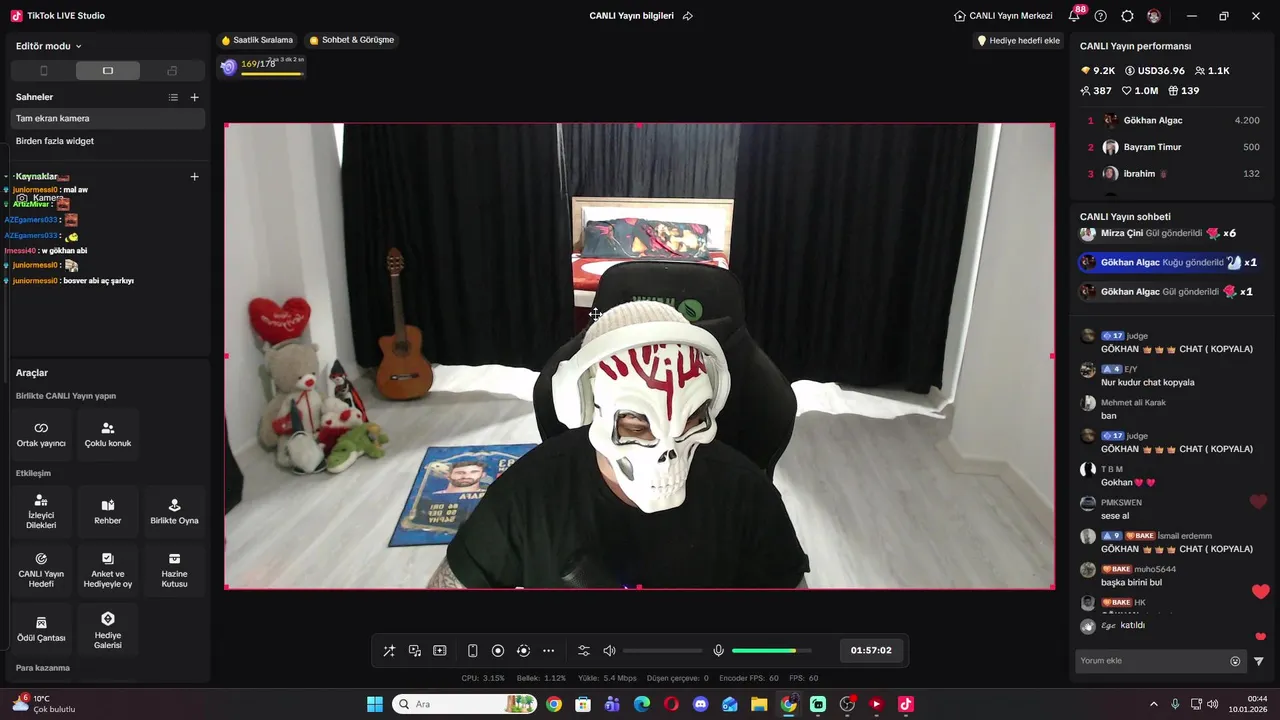This screenshot has height=720, width=1280.
Task: Open the Windows Start menu
Action: pyautogui.click(x=375, y=704)
